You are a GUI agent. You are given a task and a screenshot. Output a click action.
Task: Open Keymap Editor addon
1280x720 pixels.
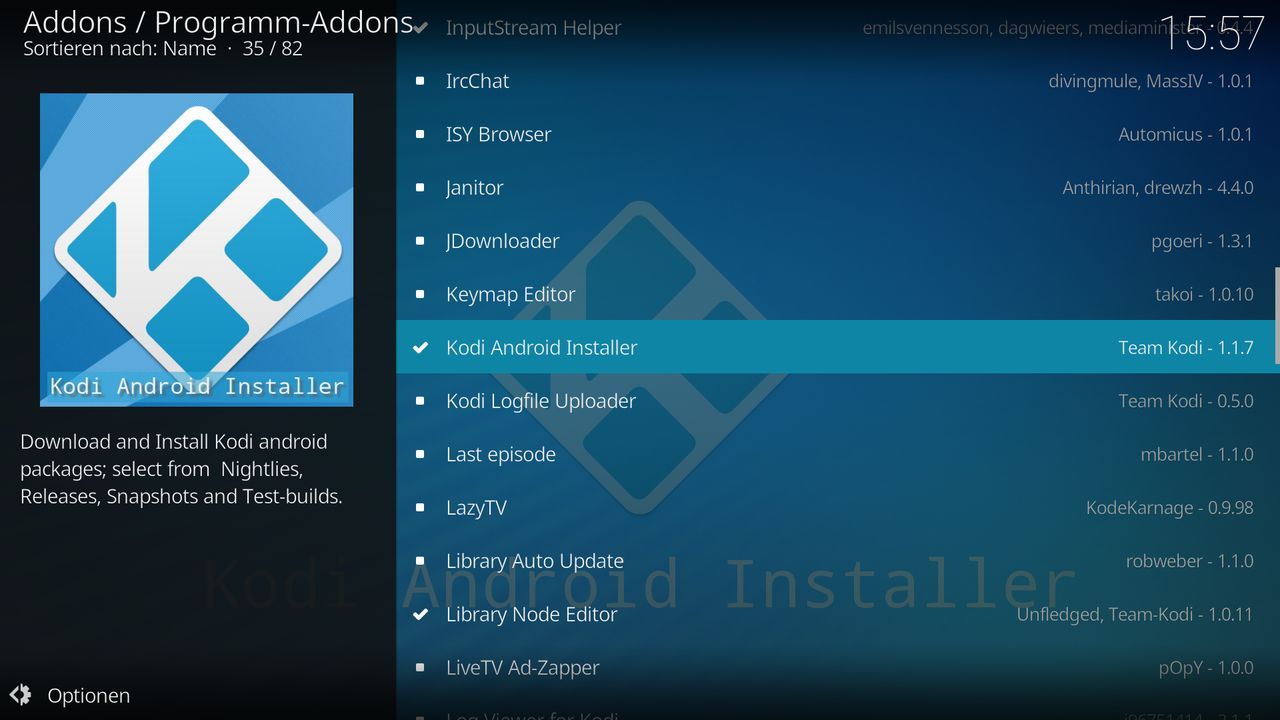click(x=836, y=294)
